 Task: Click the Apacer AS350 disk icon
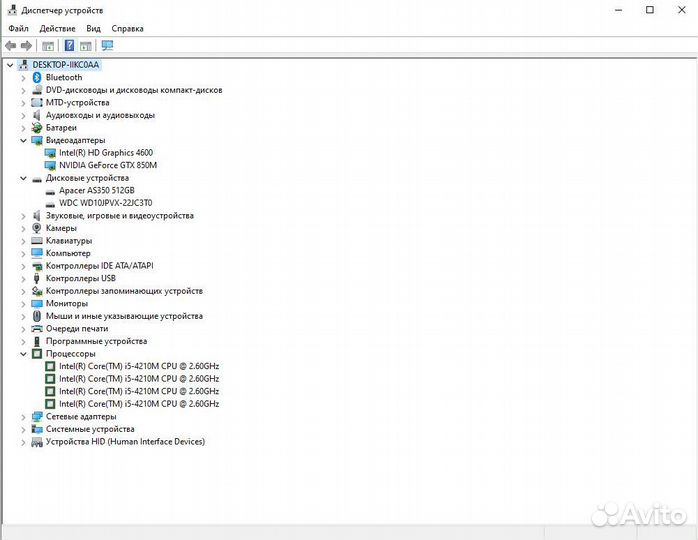50,192
